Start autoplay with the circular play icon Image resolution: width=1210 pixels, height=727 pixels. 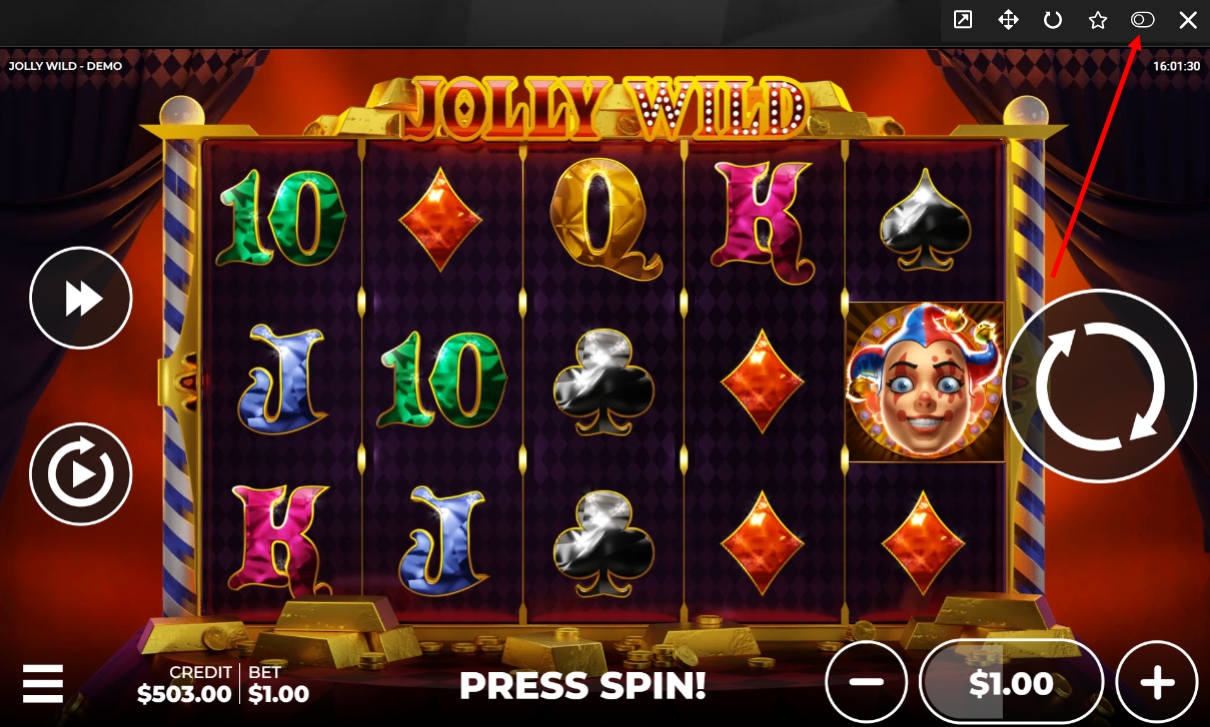coord(81,474)
